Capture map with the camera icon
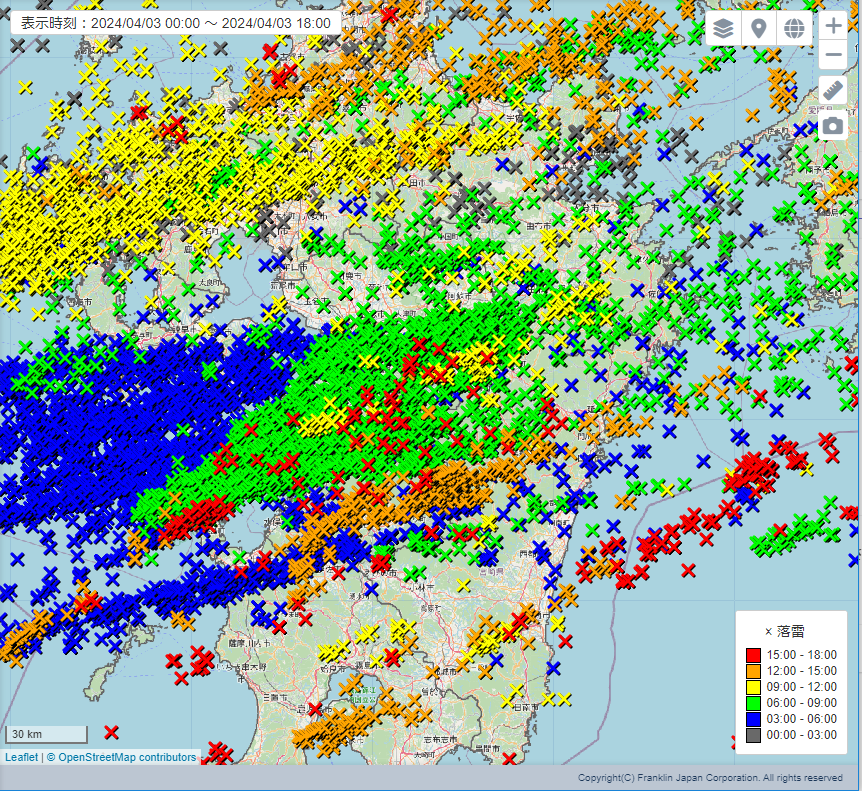This screenshot has height=791, width=862. (x=833, y=126)
